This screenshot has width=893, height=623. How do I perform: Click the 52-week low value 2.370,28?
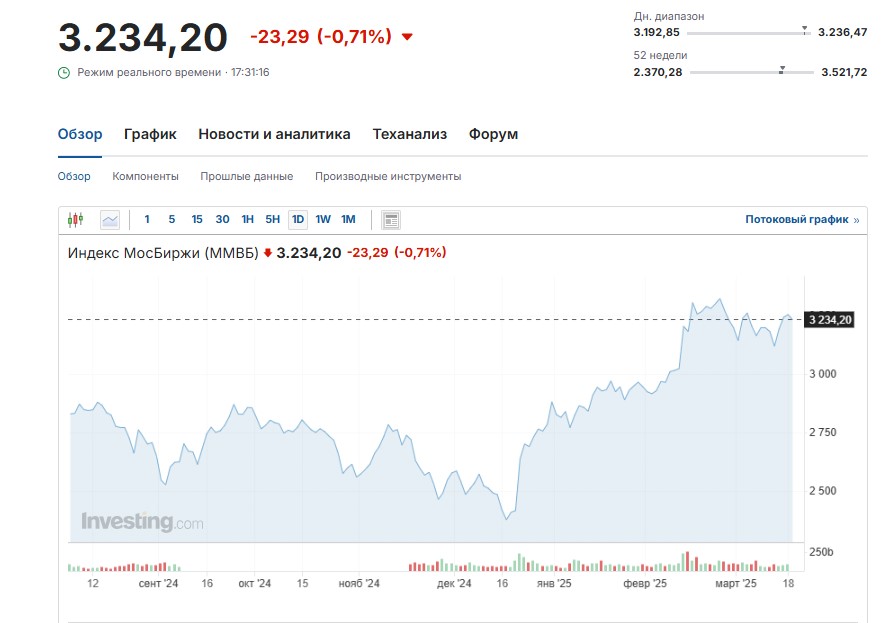[x=658, y=72]
